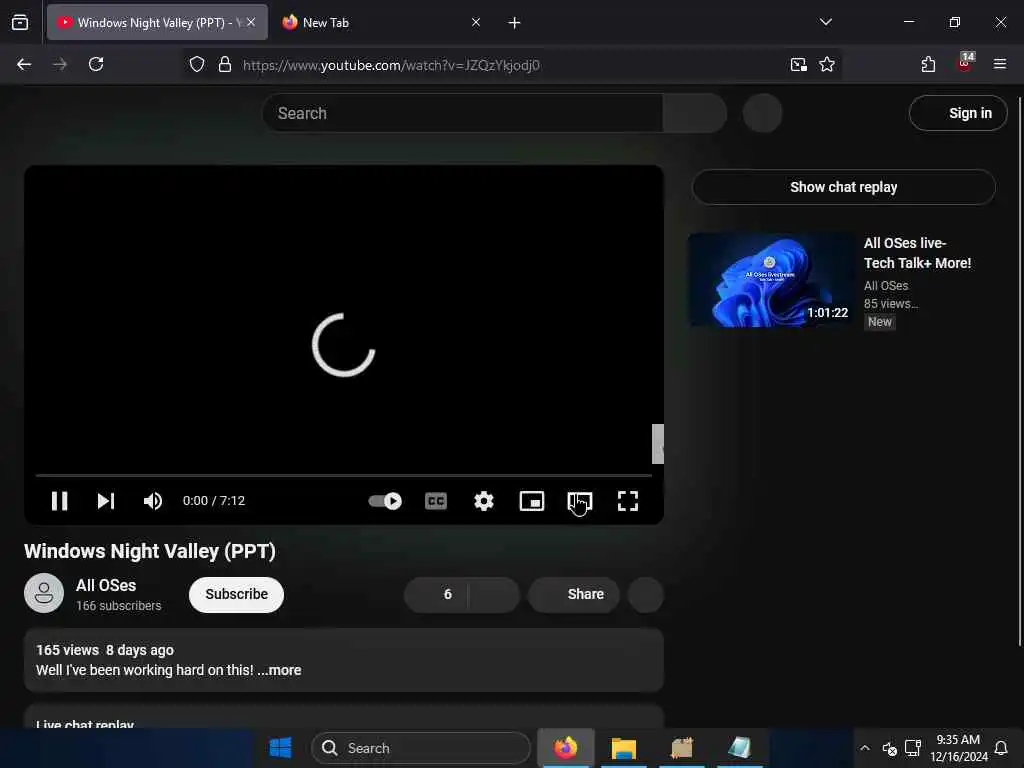Image resolution: width=1024 pixels, height=768 pixels.
Task: Show hidden system tray icons
Action: click(865, 748)
